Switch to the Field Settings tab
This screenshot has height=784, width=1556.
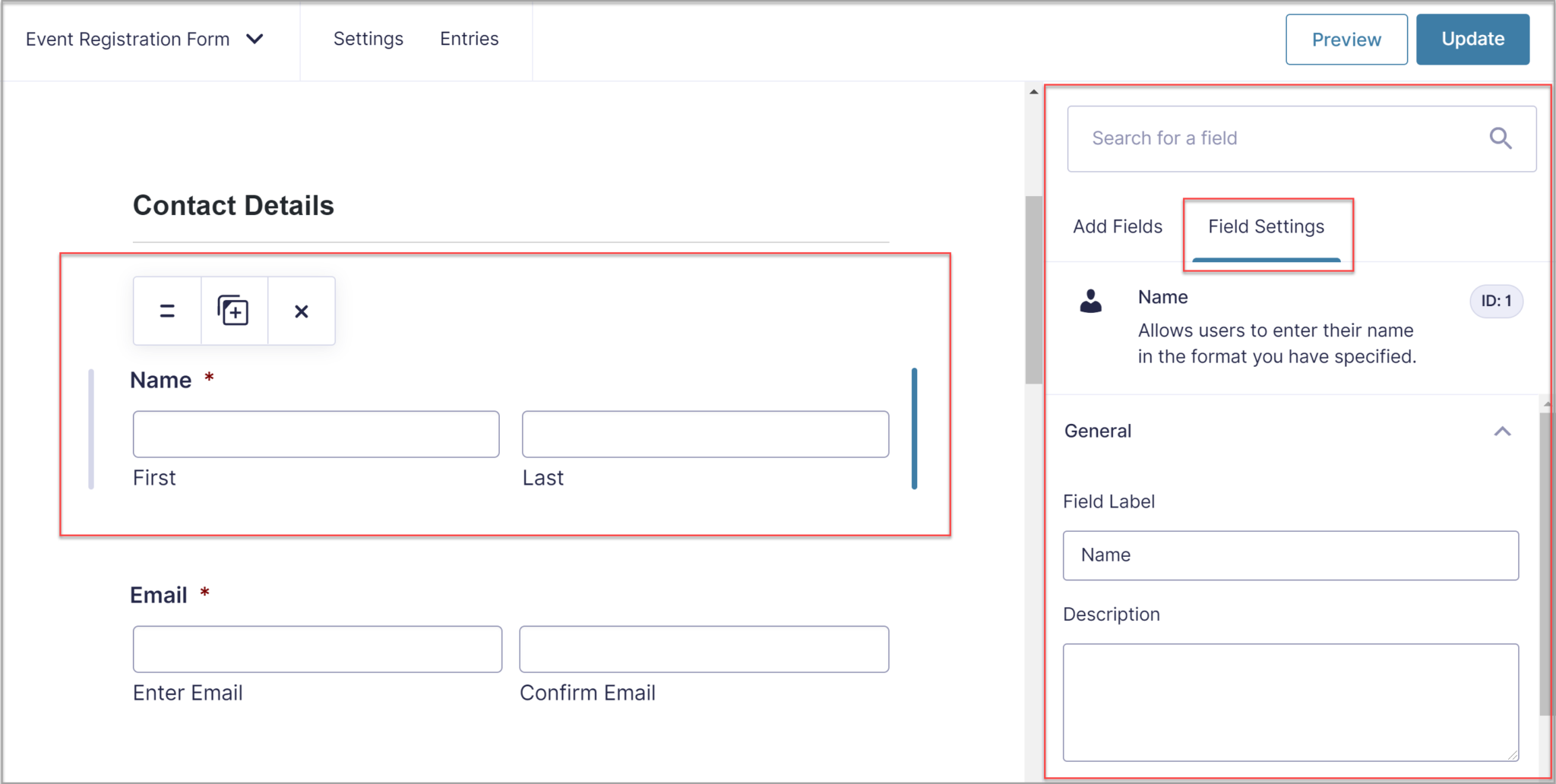tap(1265, 226)
